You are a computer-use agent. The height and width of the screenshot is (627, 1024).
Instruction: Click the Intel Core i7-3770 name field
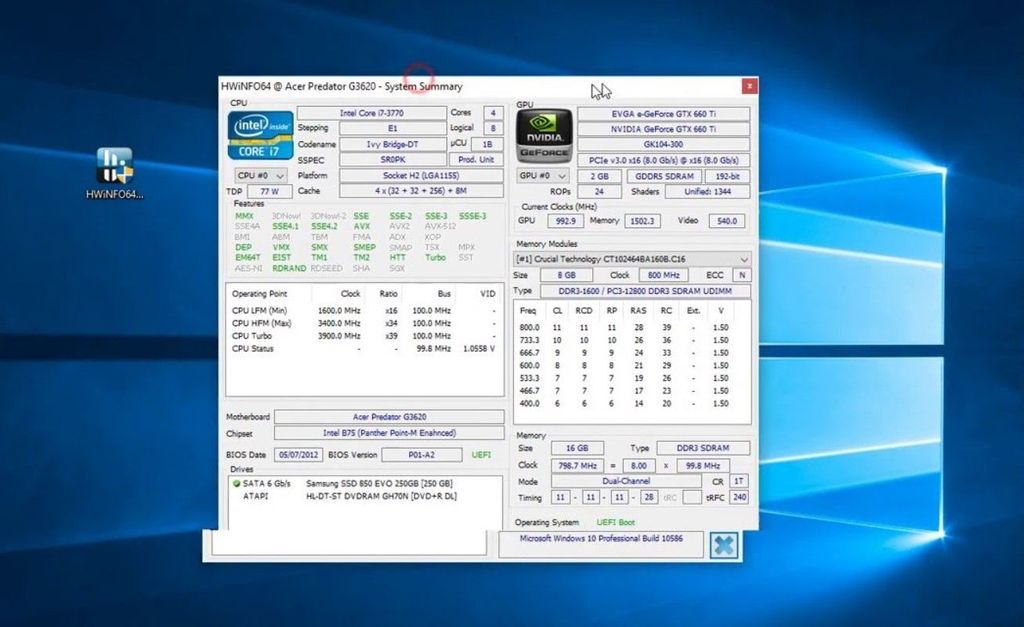pos(372,113)
